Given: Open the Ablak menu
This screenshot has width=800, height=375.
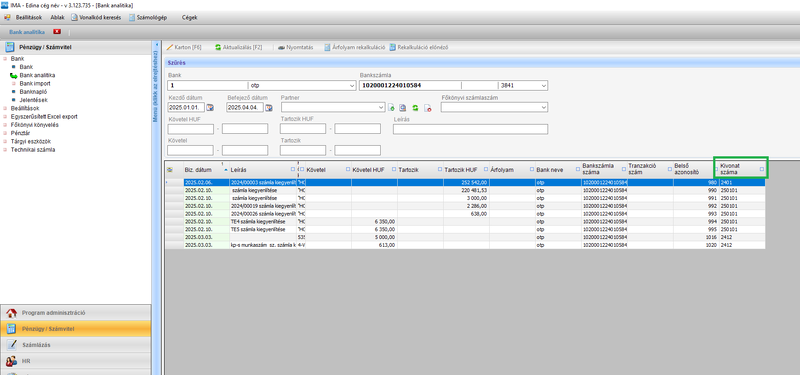Looking at the screenshot, I should (58, 17).
